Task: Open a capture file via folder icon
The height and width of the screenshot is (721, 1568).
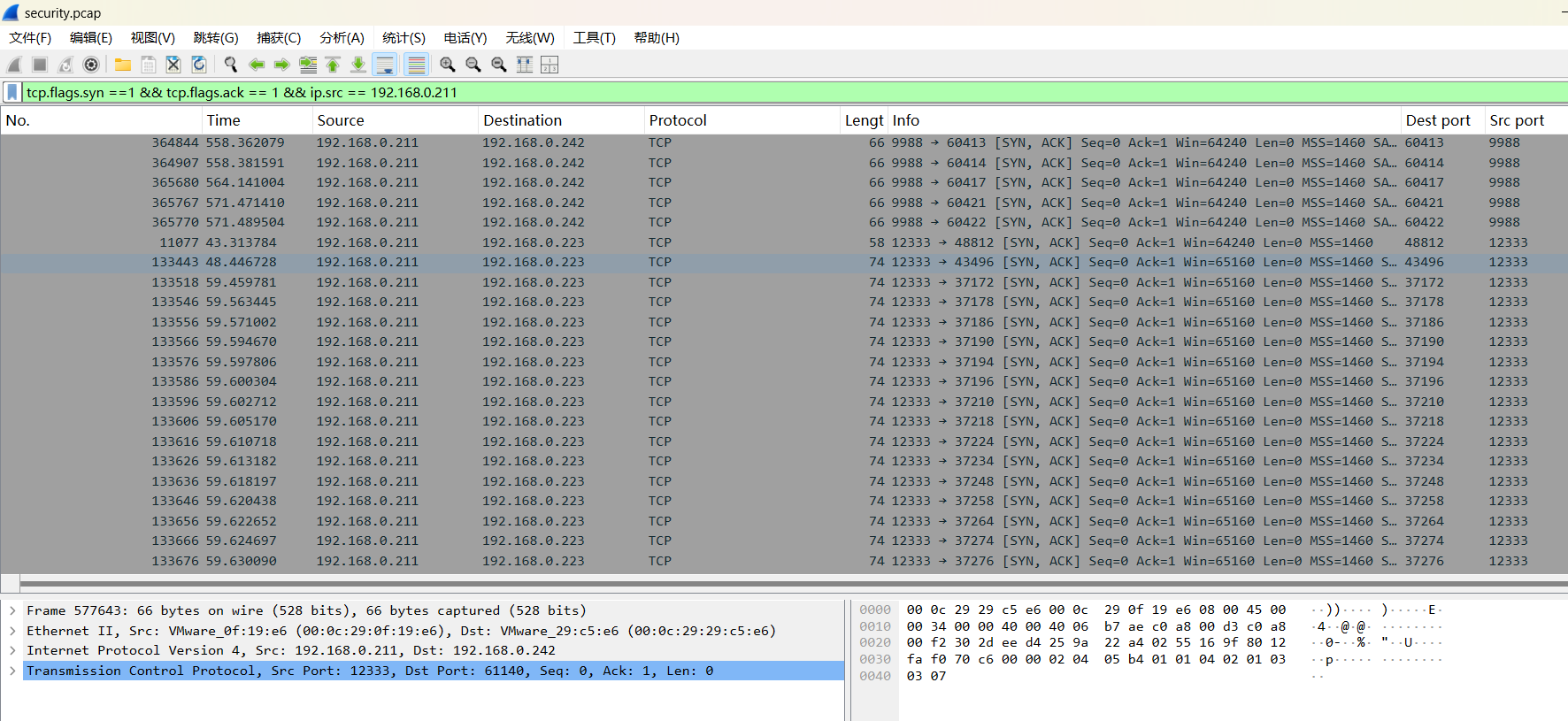Action: click(x=123, y=65)
